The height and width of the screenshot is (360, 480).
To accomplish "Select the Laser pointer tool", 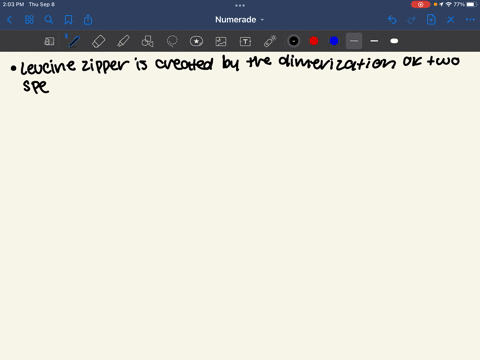I will (x=270, y=41).
